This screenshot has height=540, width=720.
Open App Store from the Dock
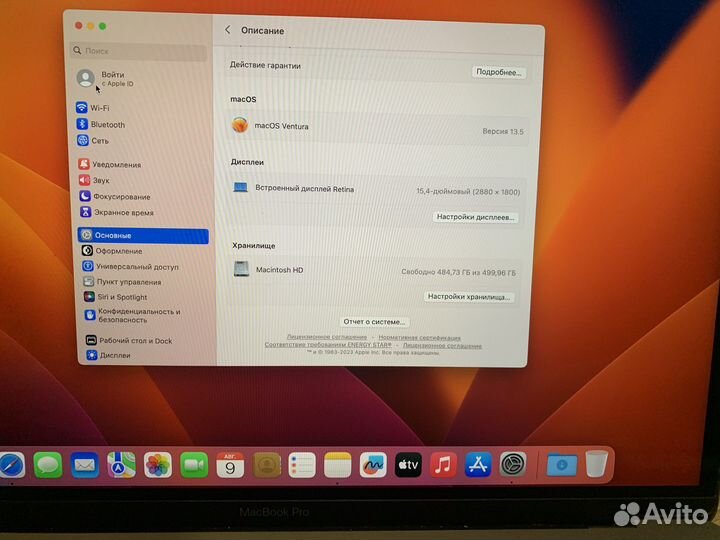[478, 465]
